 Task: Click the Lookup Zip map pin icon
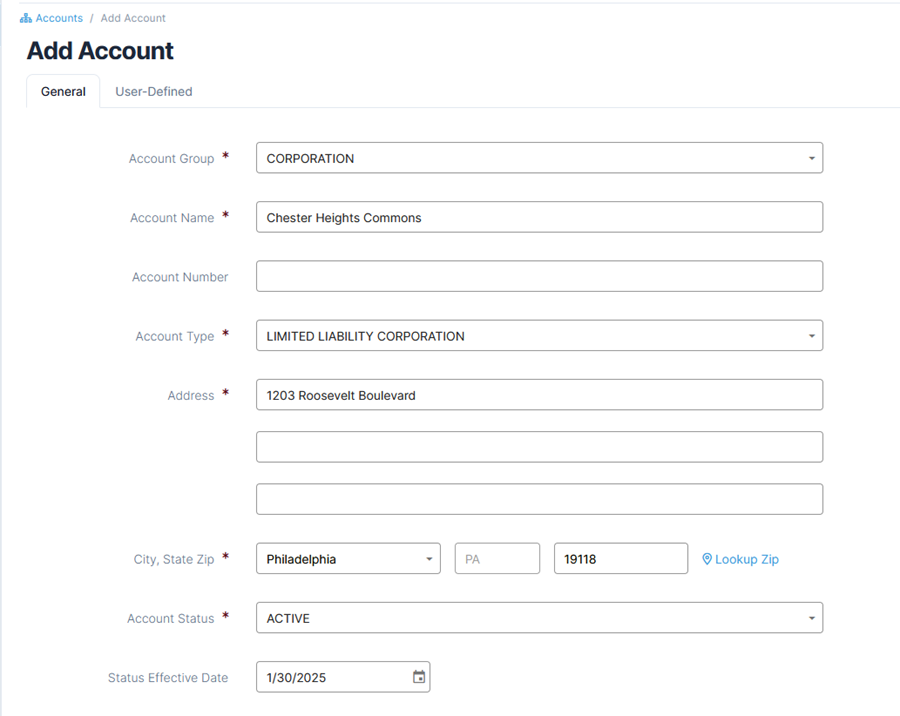point(707,559)
